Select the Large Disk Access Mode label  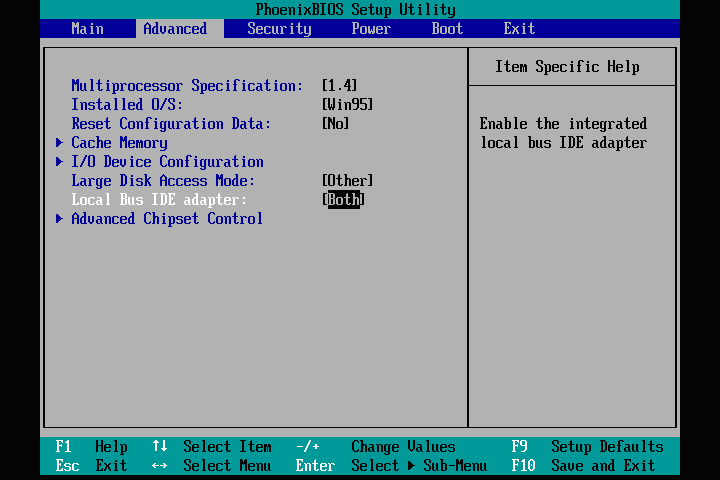tap(163, 181)
